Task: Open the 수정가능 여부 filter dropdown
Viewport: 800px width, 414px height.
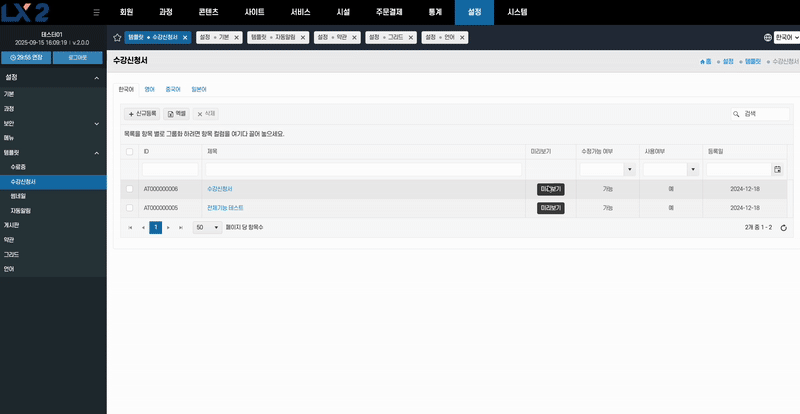Action: (629, 170)
